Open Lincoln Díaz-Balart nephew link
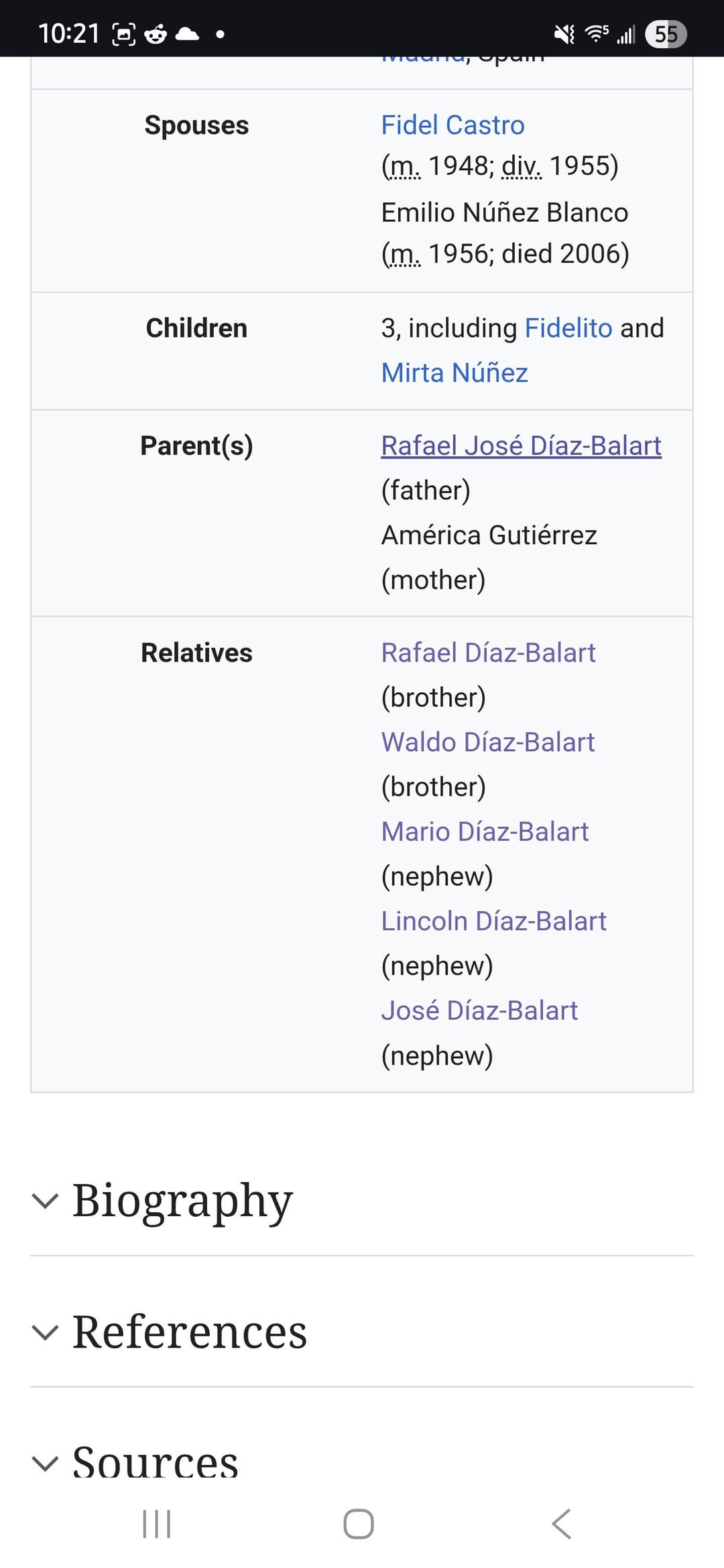Image resolution: width=724 pixels, height=1568 pixels. click(x=493, y=921)
